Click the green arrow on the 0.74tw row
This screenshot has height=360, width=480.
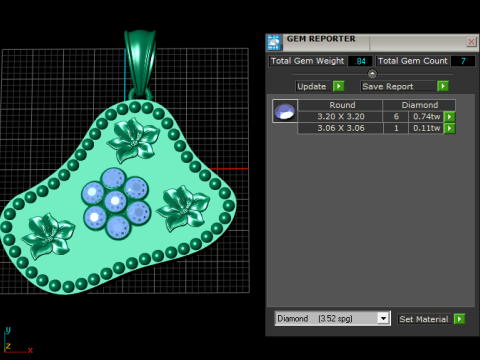click(x=450, y=117)
